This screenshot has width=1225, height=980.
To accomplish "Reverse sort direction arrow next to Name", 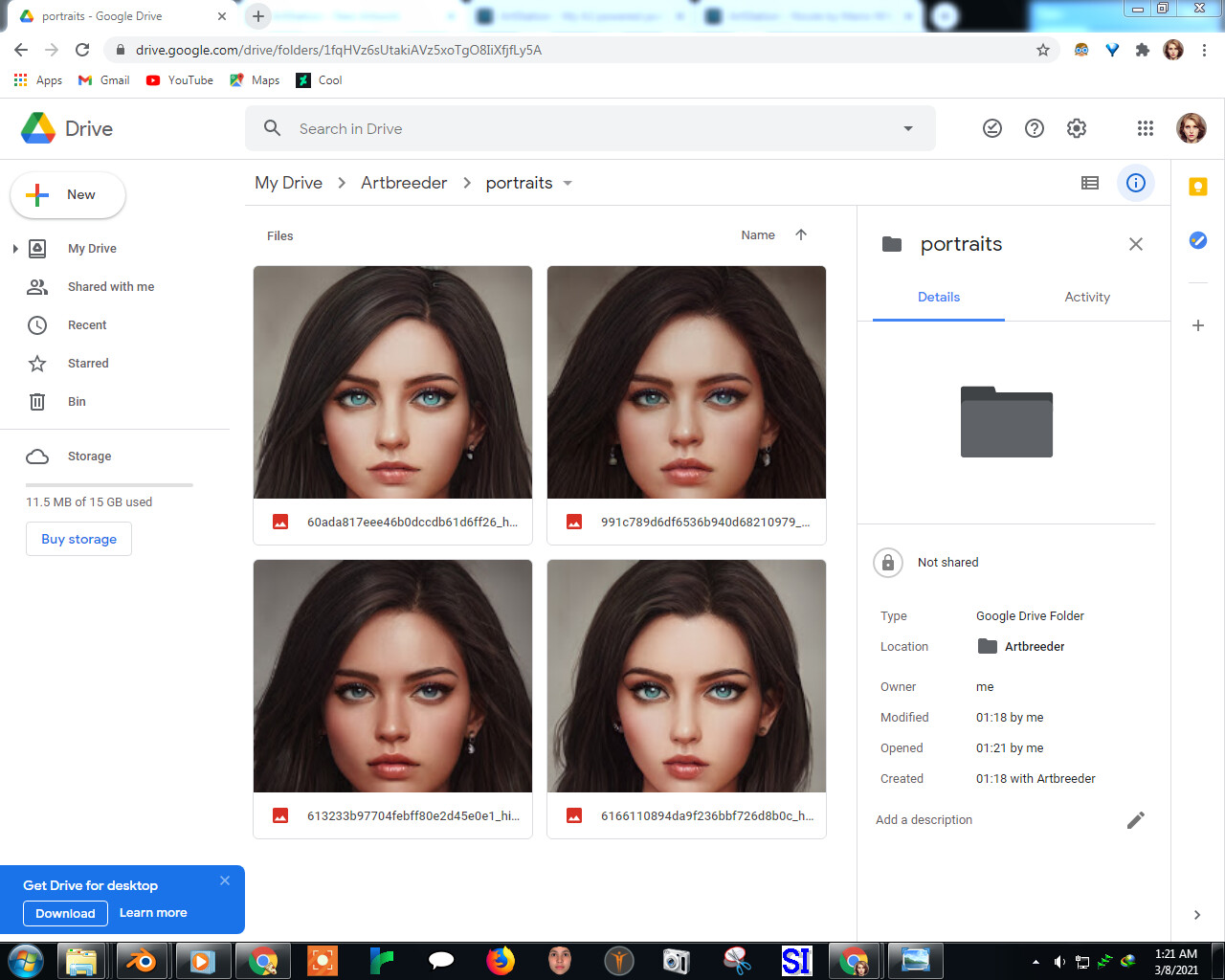I will click(x=801, y=234).
